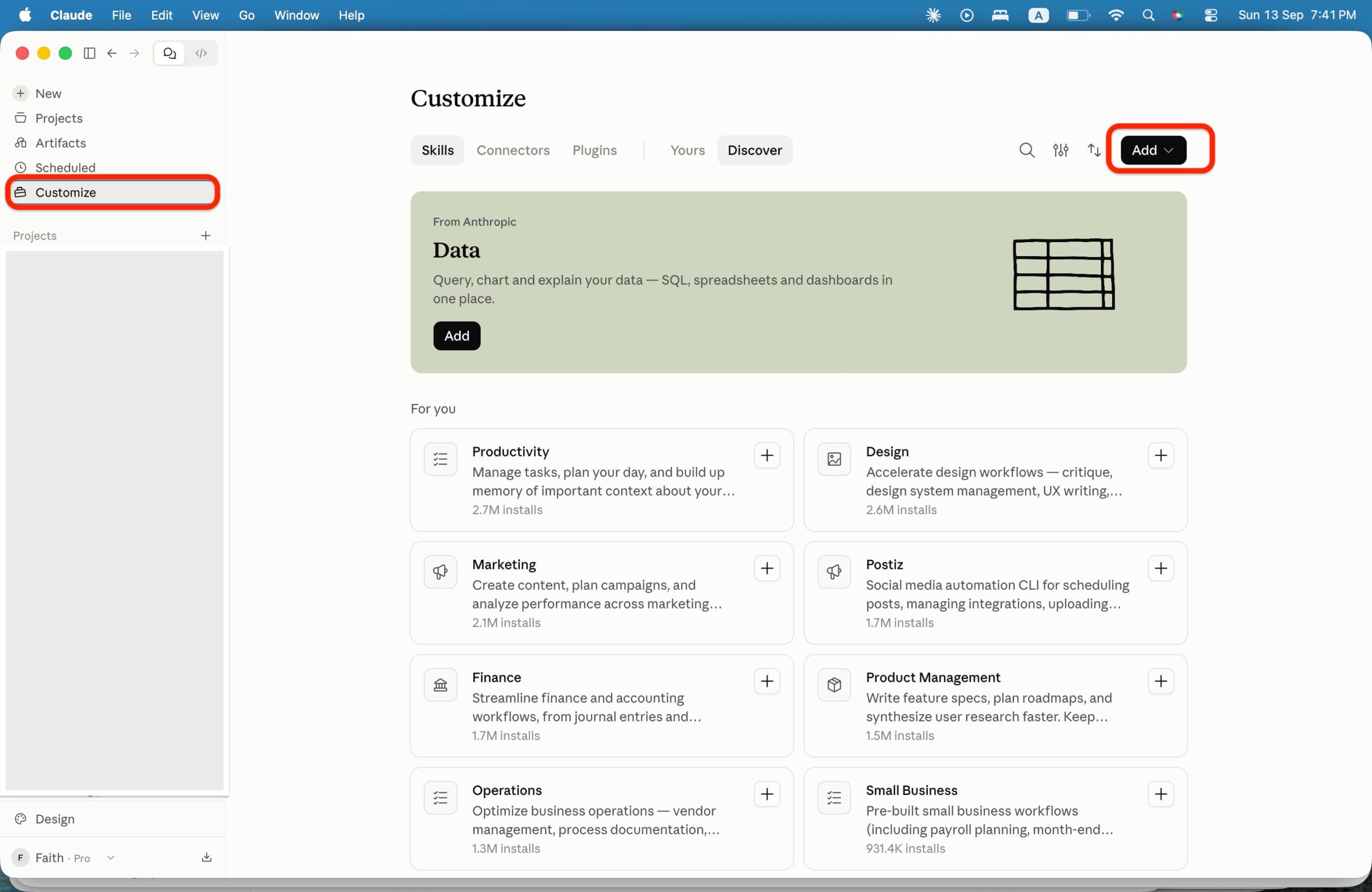Viewport: 1372px width, 892px height.
Task: Open the Wi-Fi status menu
Action: pyautogui.click(x=1115, y=15)
